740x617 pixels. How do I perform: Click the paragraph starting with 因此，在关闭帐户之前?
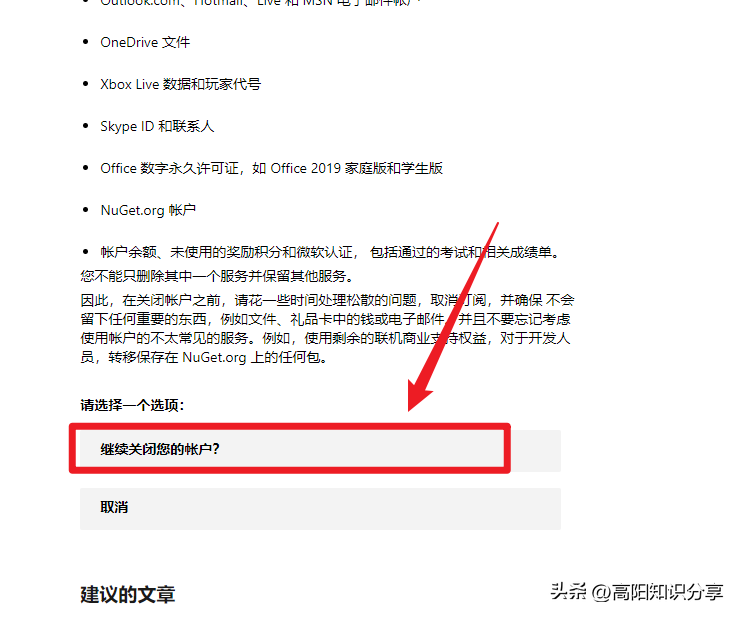coord(327,329)
